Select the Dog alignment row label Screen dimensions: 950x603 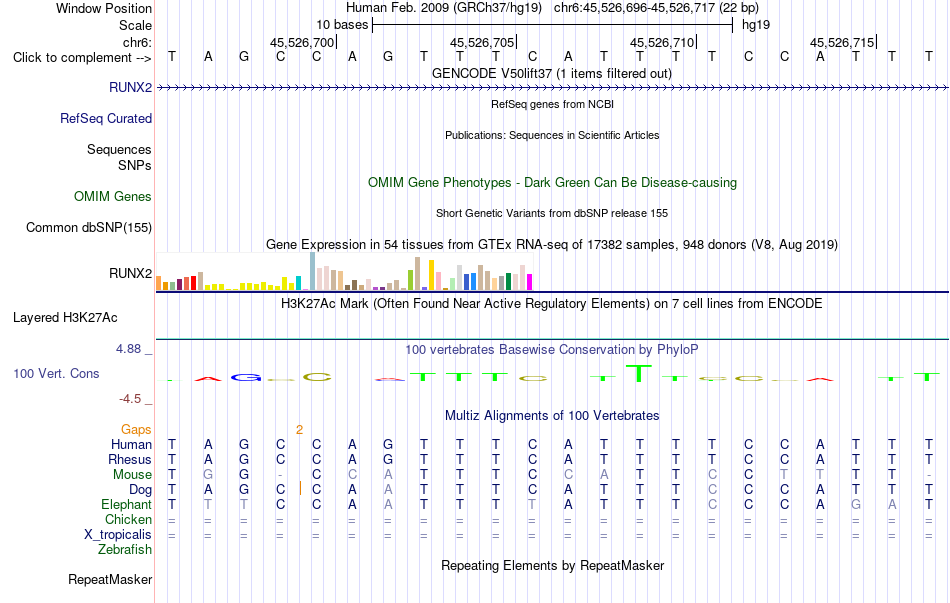[140, 489]
